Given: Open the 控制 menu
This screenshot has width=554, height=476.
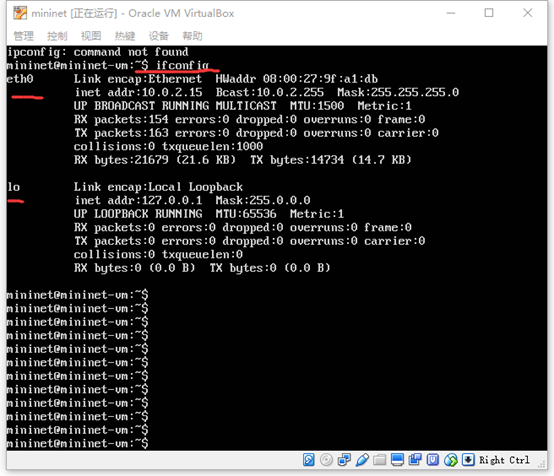Looking at the screenshot, I should click(57, 36).
